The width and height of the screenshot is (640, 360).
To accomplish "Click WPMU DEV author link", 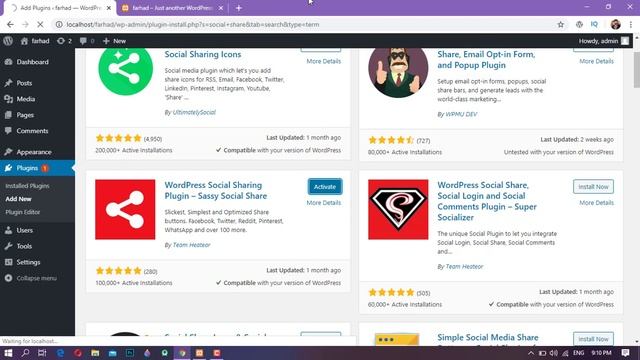I will pyautogui.click(x=461, y=114).
